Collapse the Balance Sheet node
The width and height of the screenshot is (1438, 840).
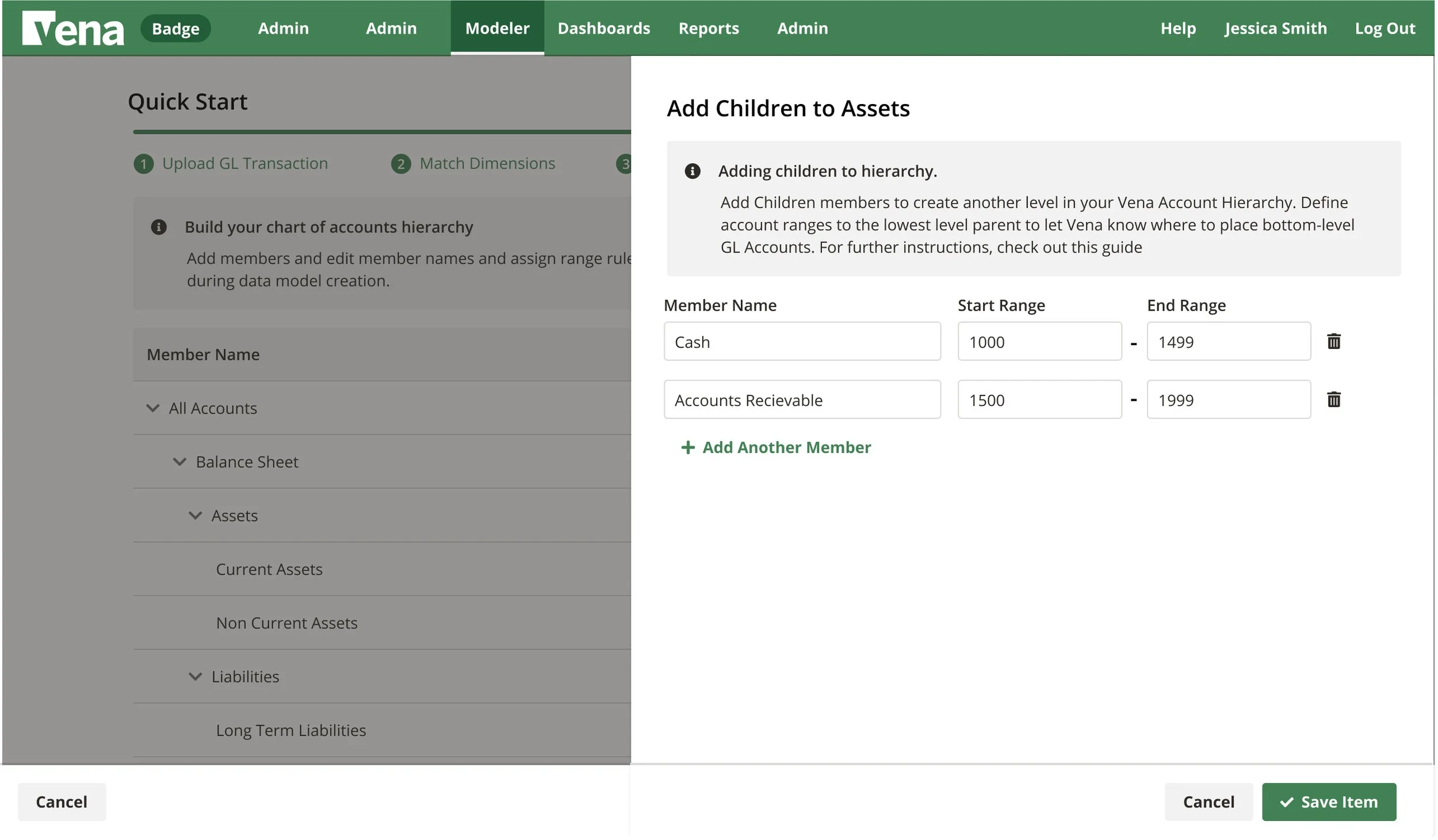coord(179,461)
